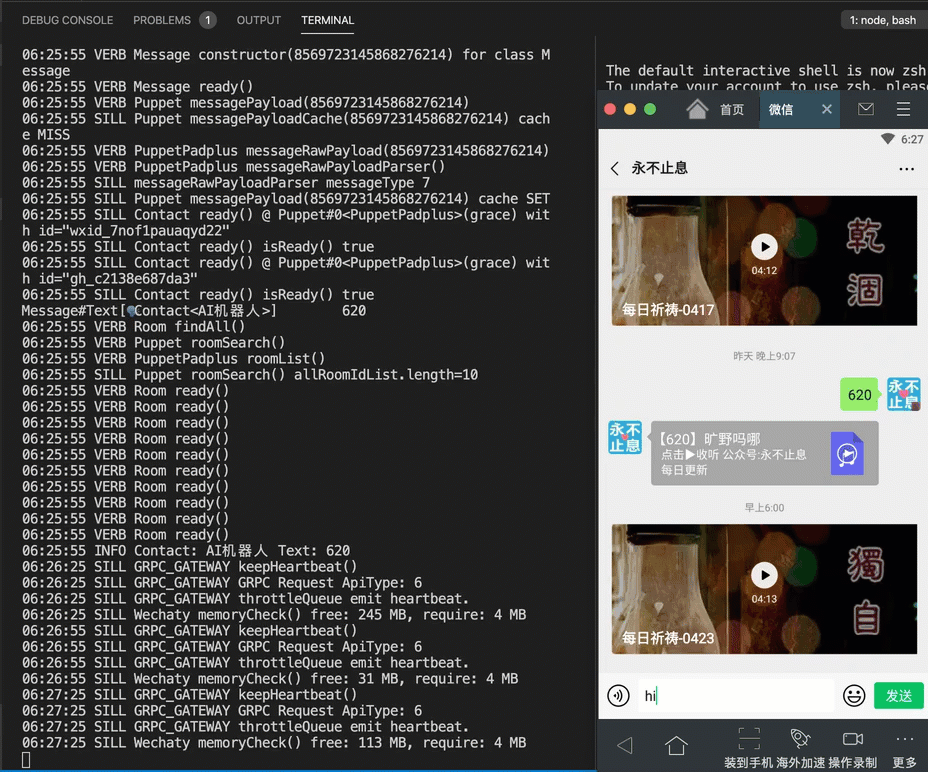928x772 pixels.
Task: Open the 更多 options
Action: (x=904, y=748)
